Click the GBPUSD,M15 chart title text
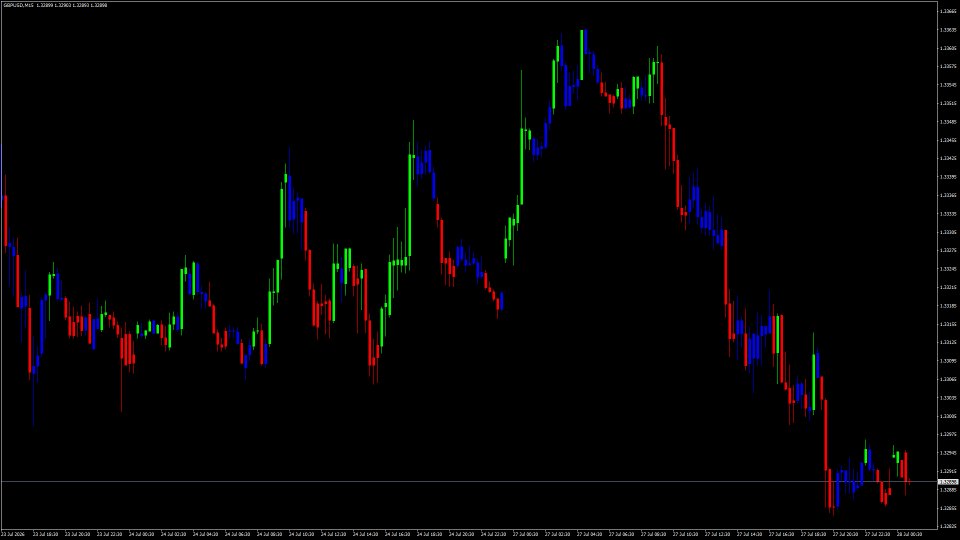 click(x=18, y=5)
